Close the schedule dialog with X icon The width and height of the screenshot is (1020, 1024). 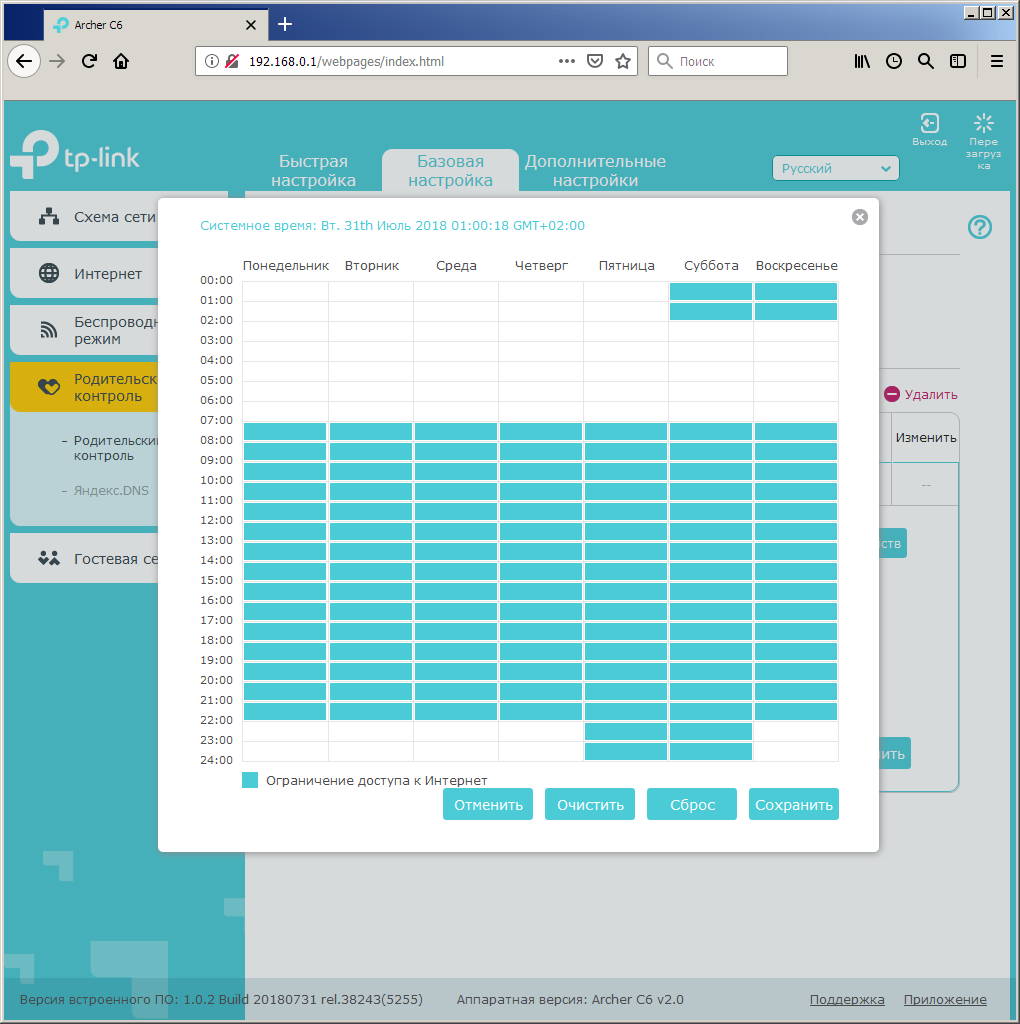coord(859,217)
